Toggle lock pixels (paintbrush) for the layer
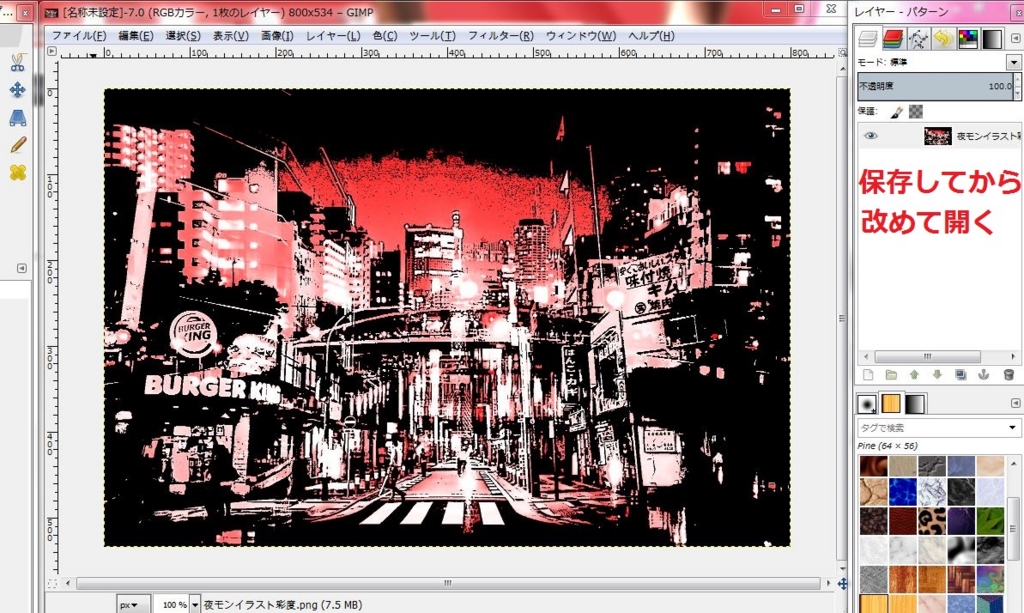 (896, 112)
